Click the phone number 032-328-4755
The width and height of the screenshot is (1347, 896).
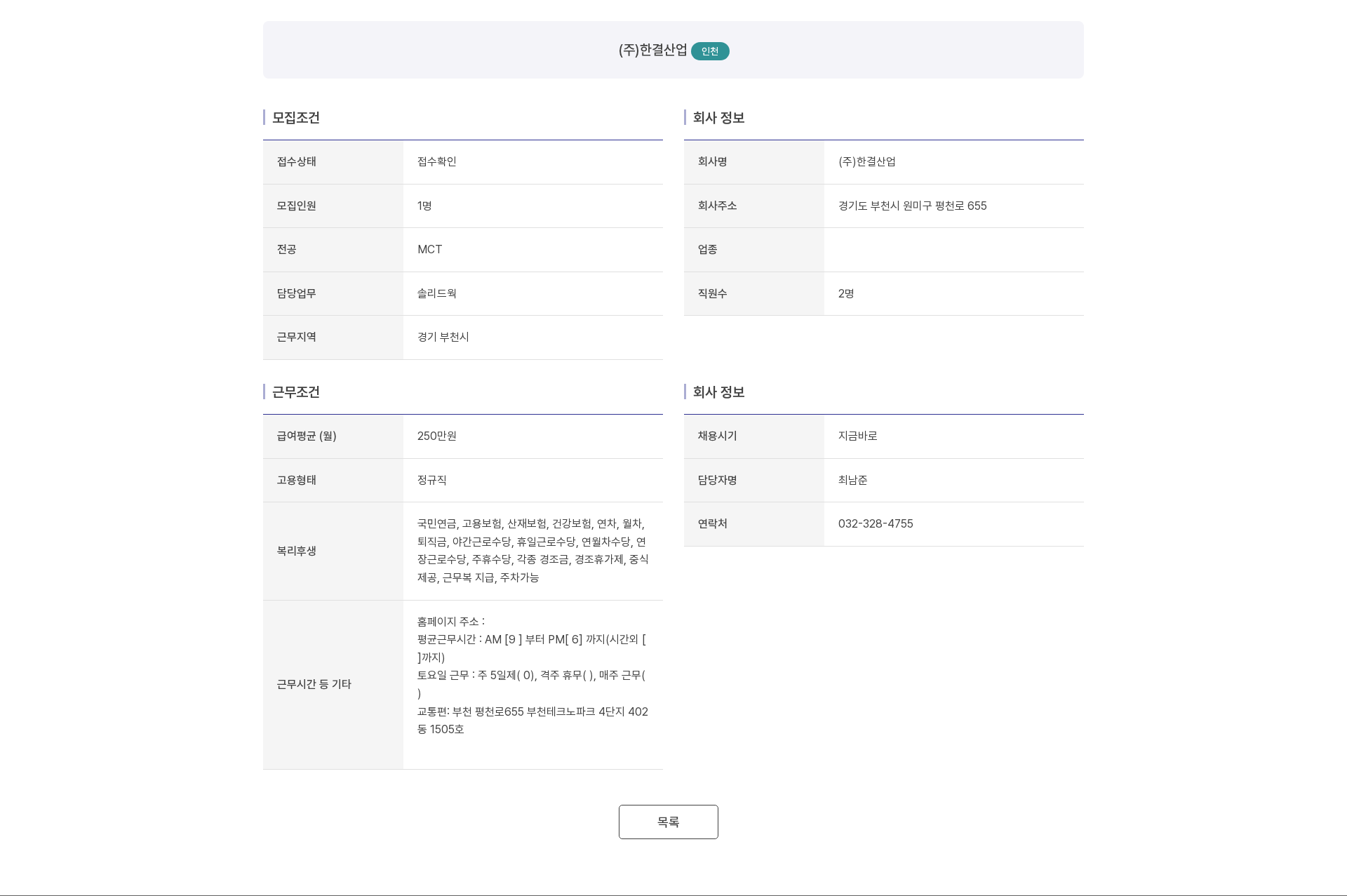(x=876, y=523)
